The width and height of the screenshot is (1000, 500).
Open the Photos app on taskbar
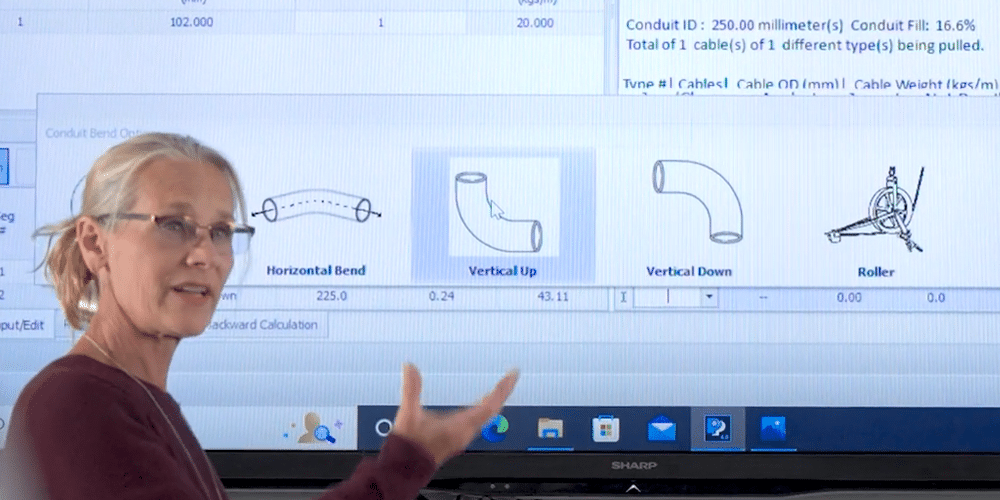(x=773, y=428)
